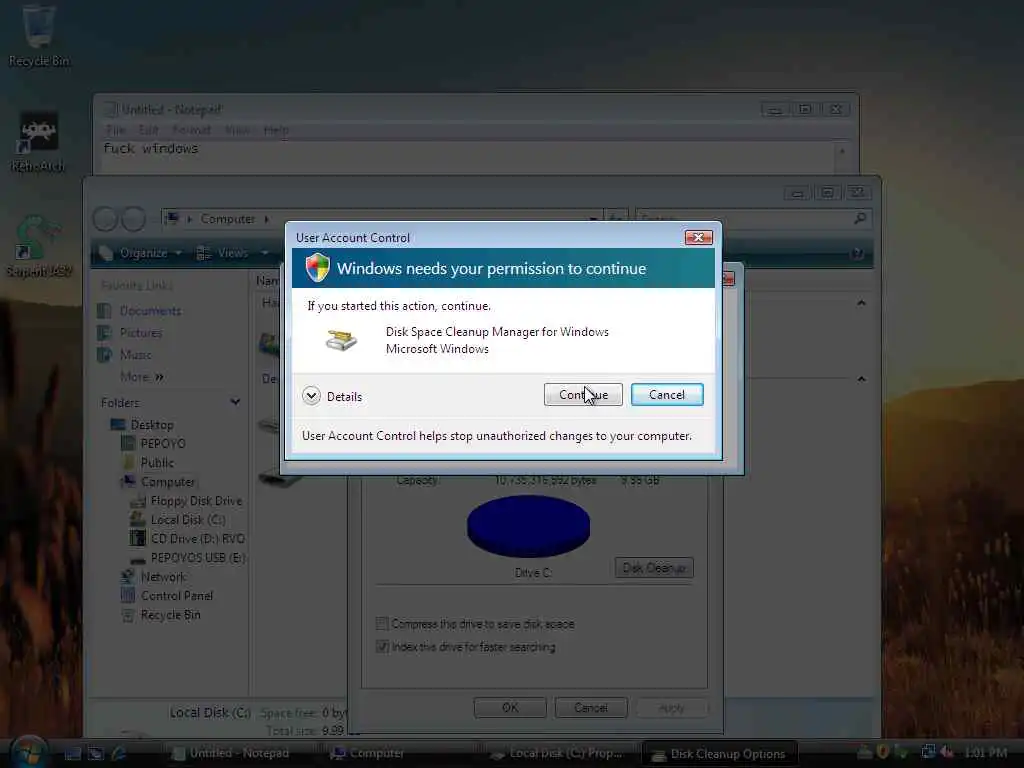Click Computer in the Explorer address bar

[227, 219]
